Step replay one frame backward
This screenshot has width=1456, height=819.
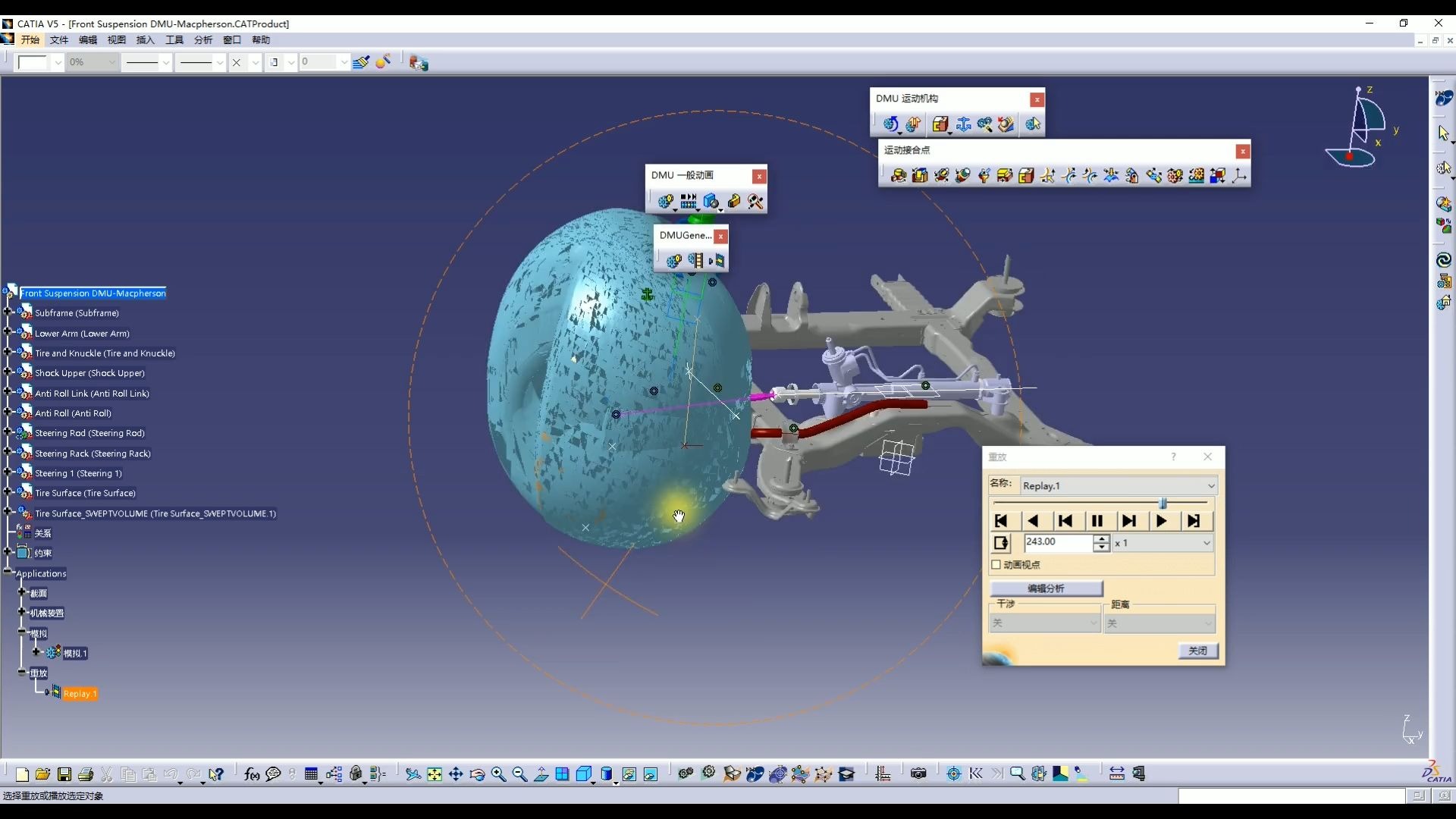click(x=1065, y=521)
